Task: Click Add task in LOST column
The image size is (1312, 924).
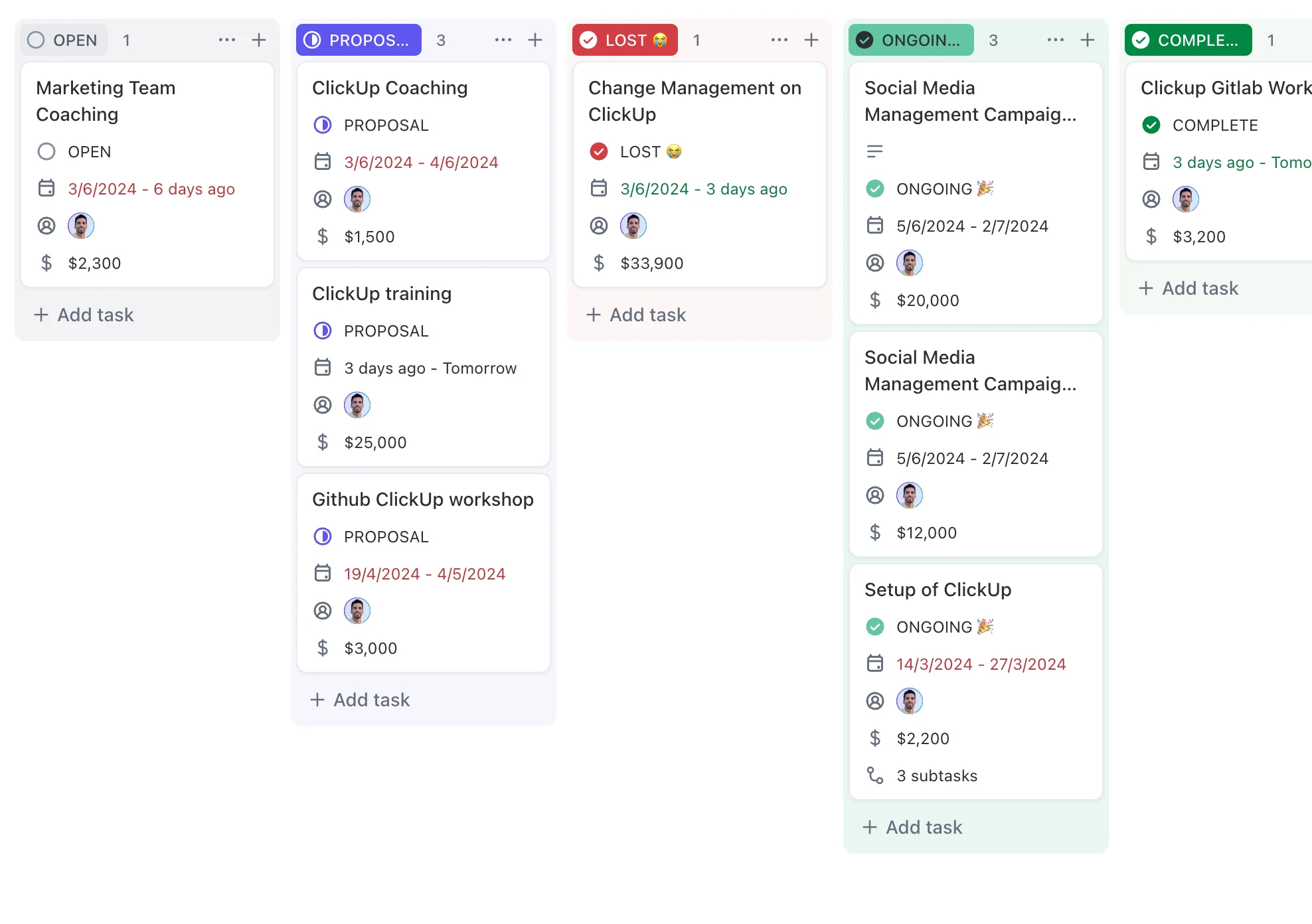Action: coord(636,315)
